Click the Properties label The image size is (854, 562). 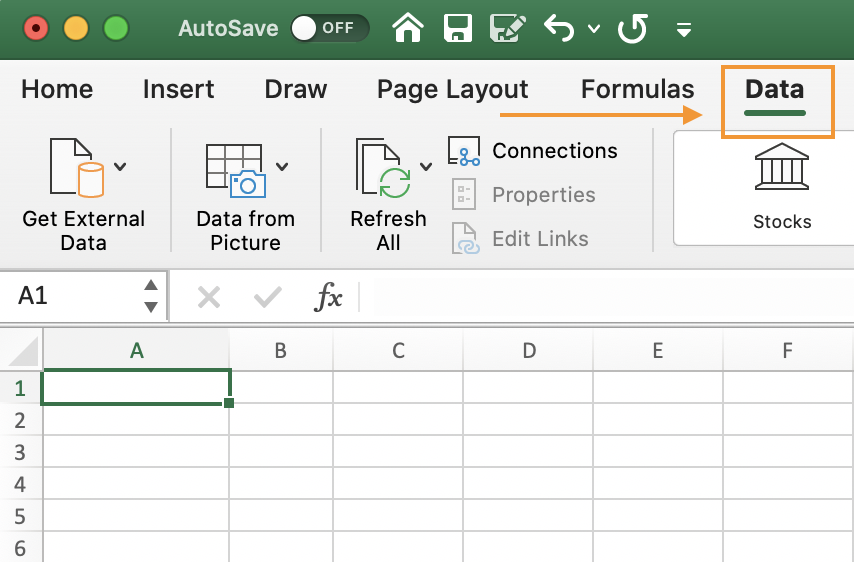tap(544, 195)
